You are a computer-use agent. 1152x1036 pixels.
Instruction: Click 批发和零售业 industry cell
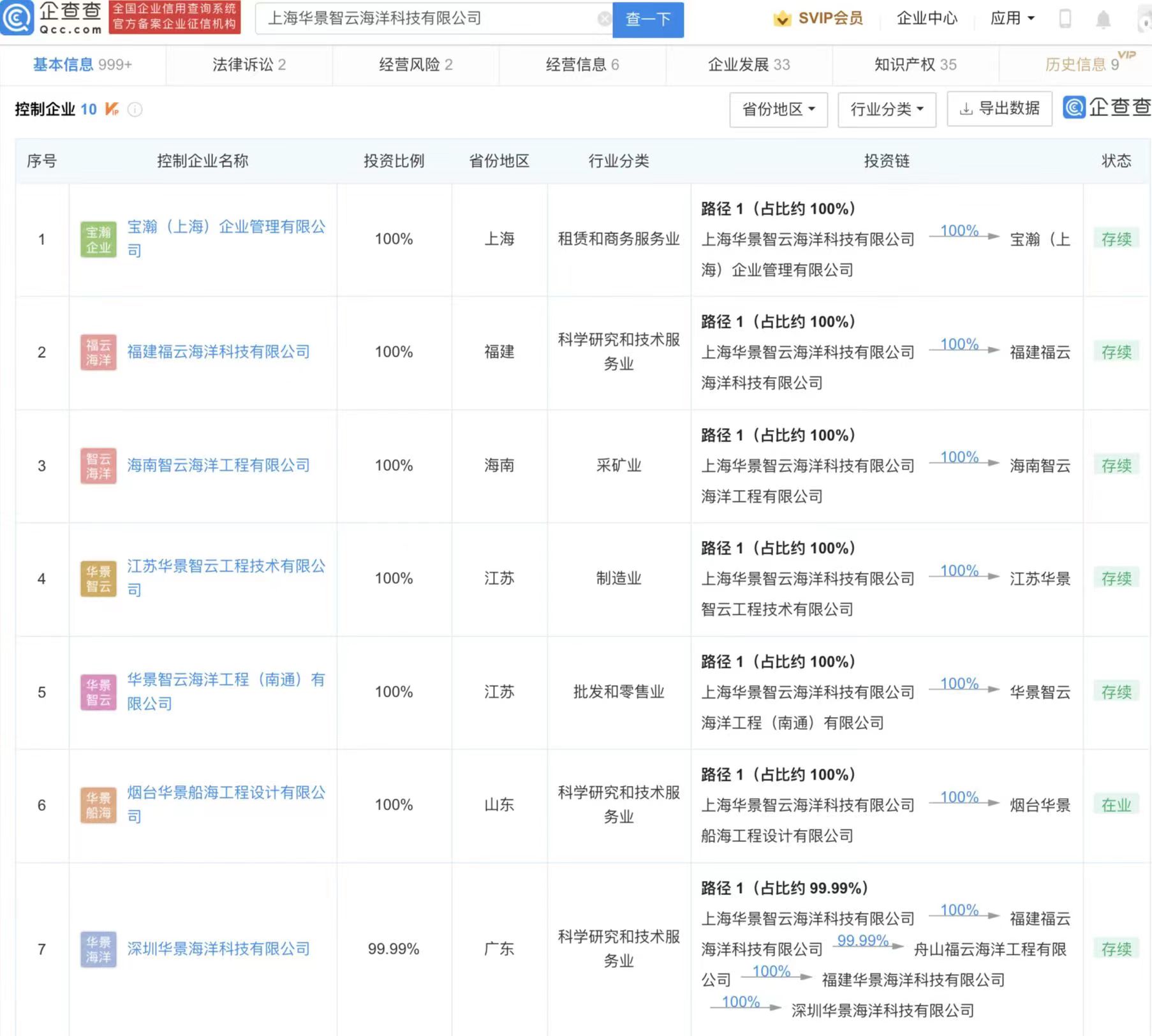click(619, 692)
